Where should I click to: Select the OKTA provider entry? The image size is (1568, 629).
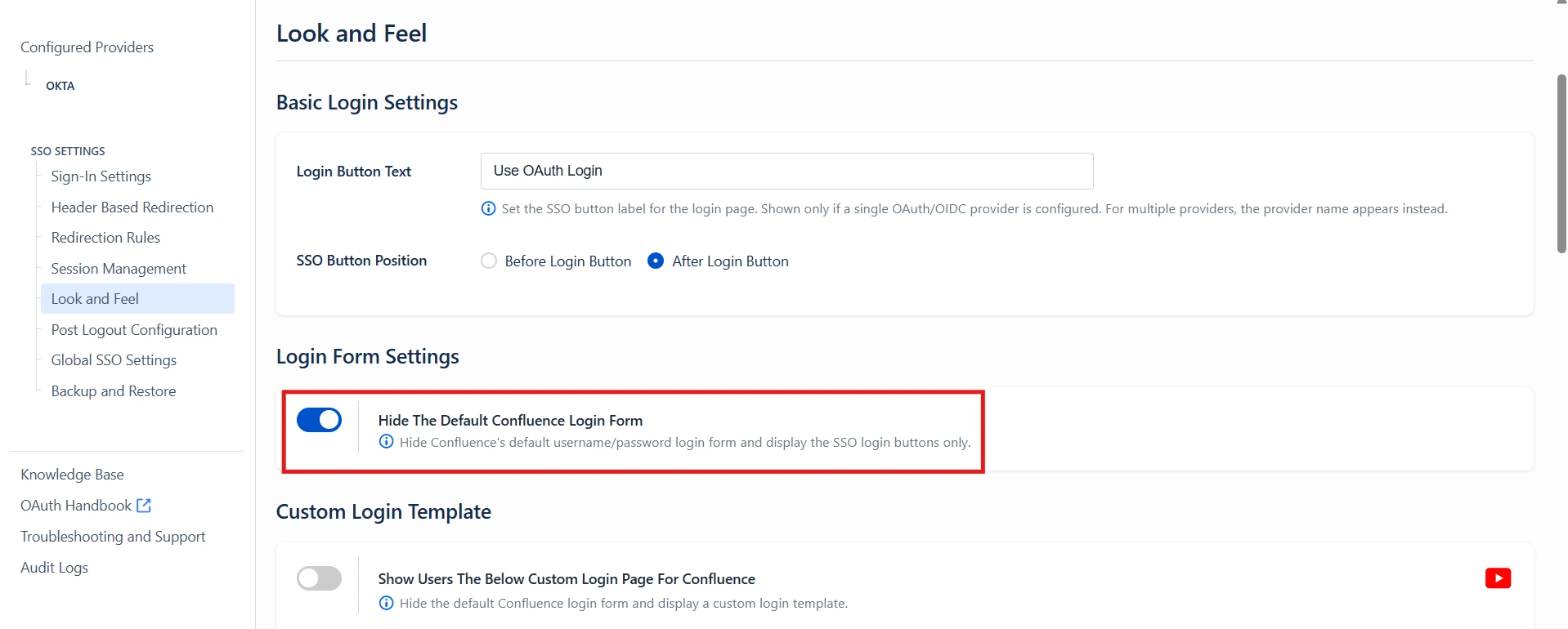click(x=60, y=86)
